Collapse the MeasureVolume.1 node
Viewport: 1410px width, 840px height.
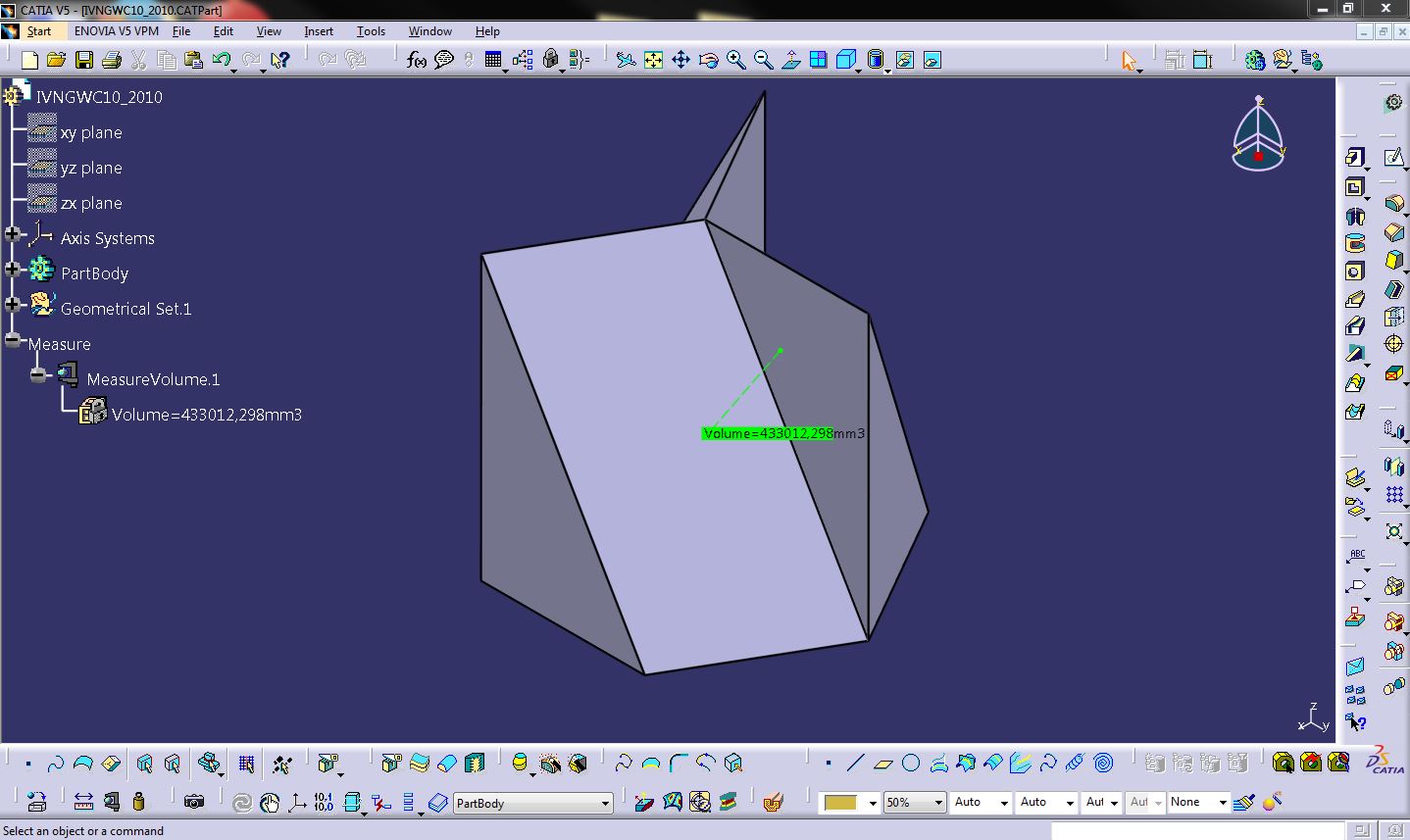tap(37, 375)
